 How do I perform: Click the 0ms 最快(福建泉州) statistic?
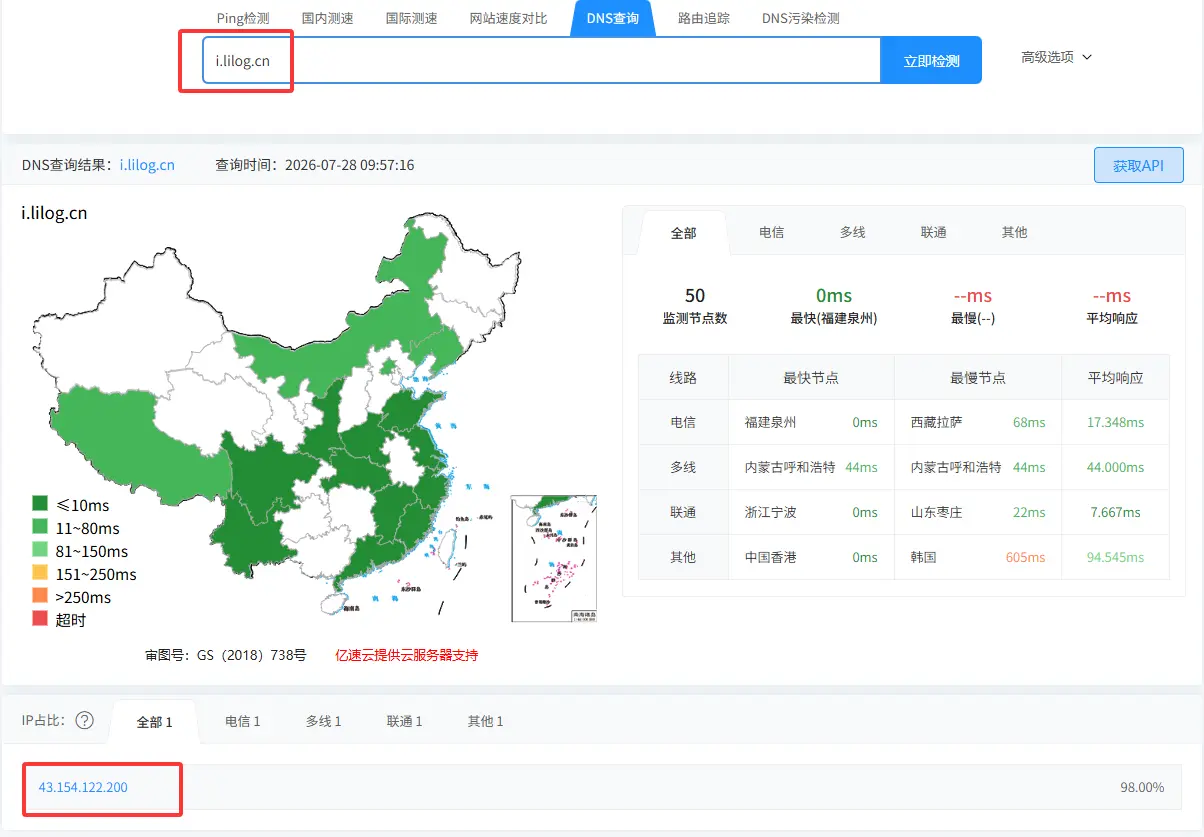(833, 306)
